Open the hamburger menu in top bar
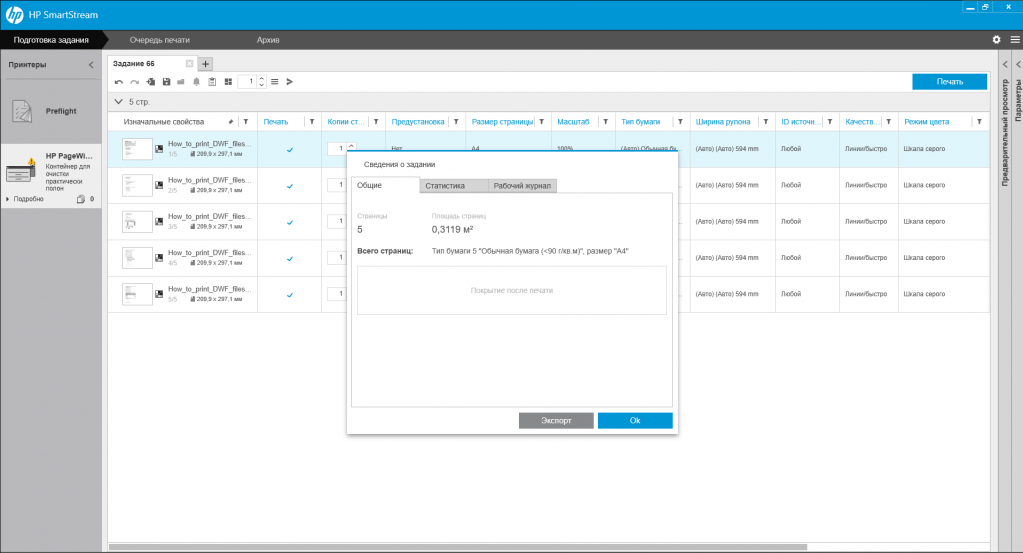Screen dimensions: 1023x553 [x=1015, y=40]
